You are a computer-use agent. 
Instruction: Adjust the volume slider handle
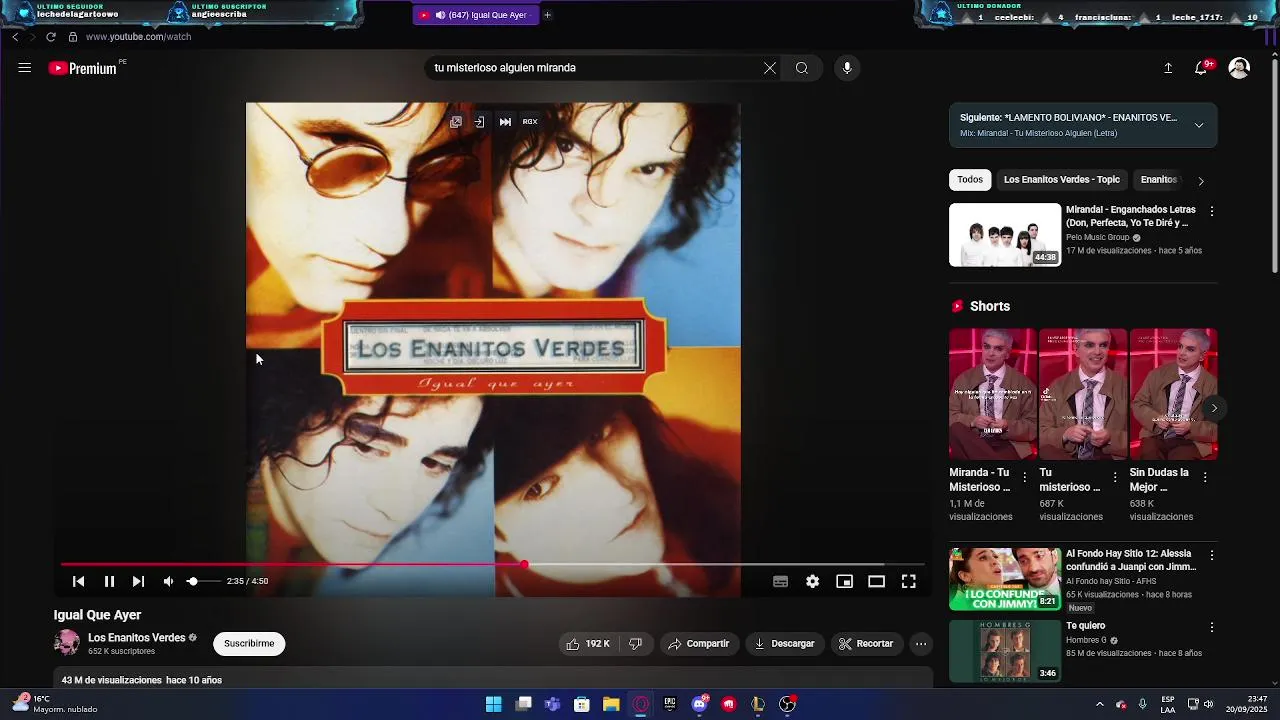pos(192,581)
